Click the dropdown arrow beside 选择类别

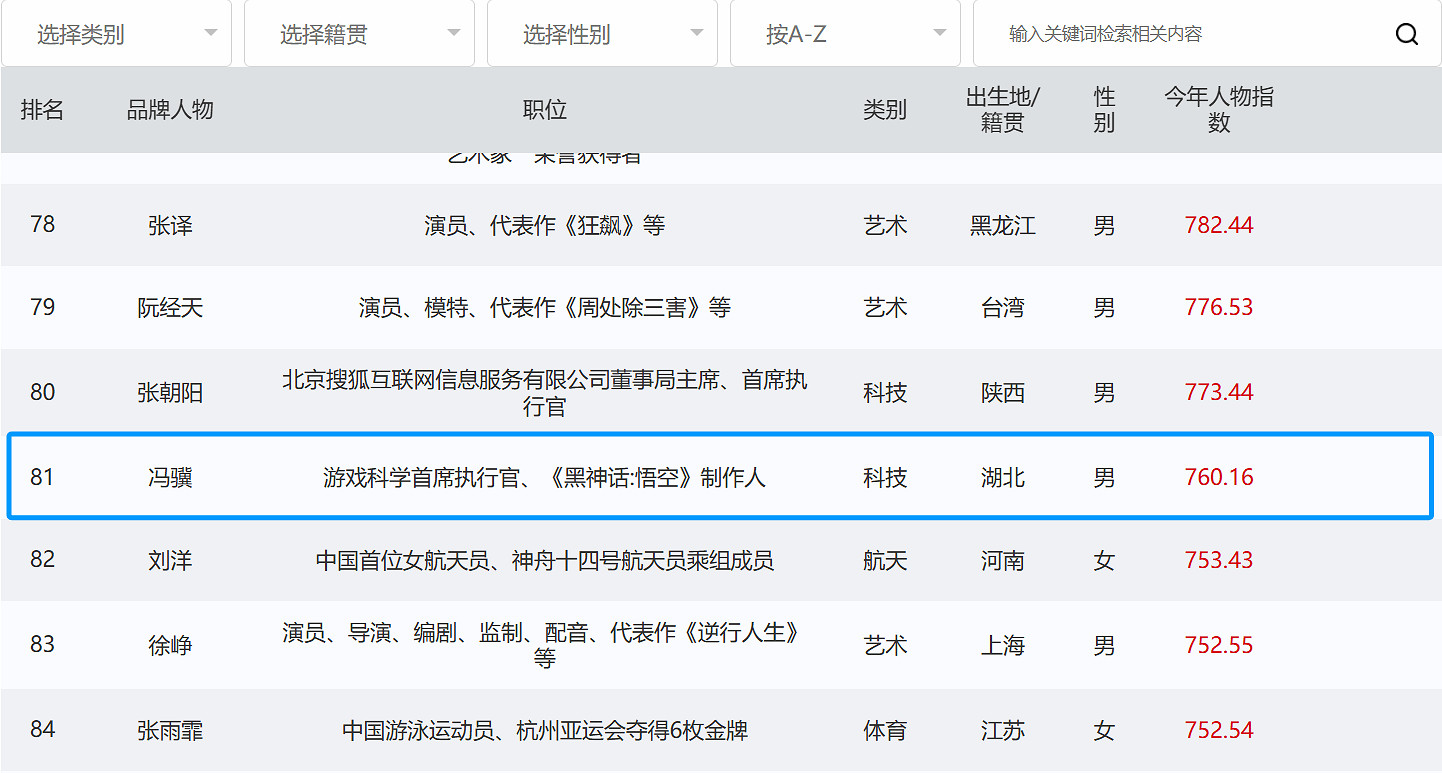[211, 33]
